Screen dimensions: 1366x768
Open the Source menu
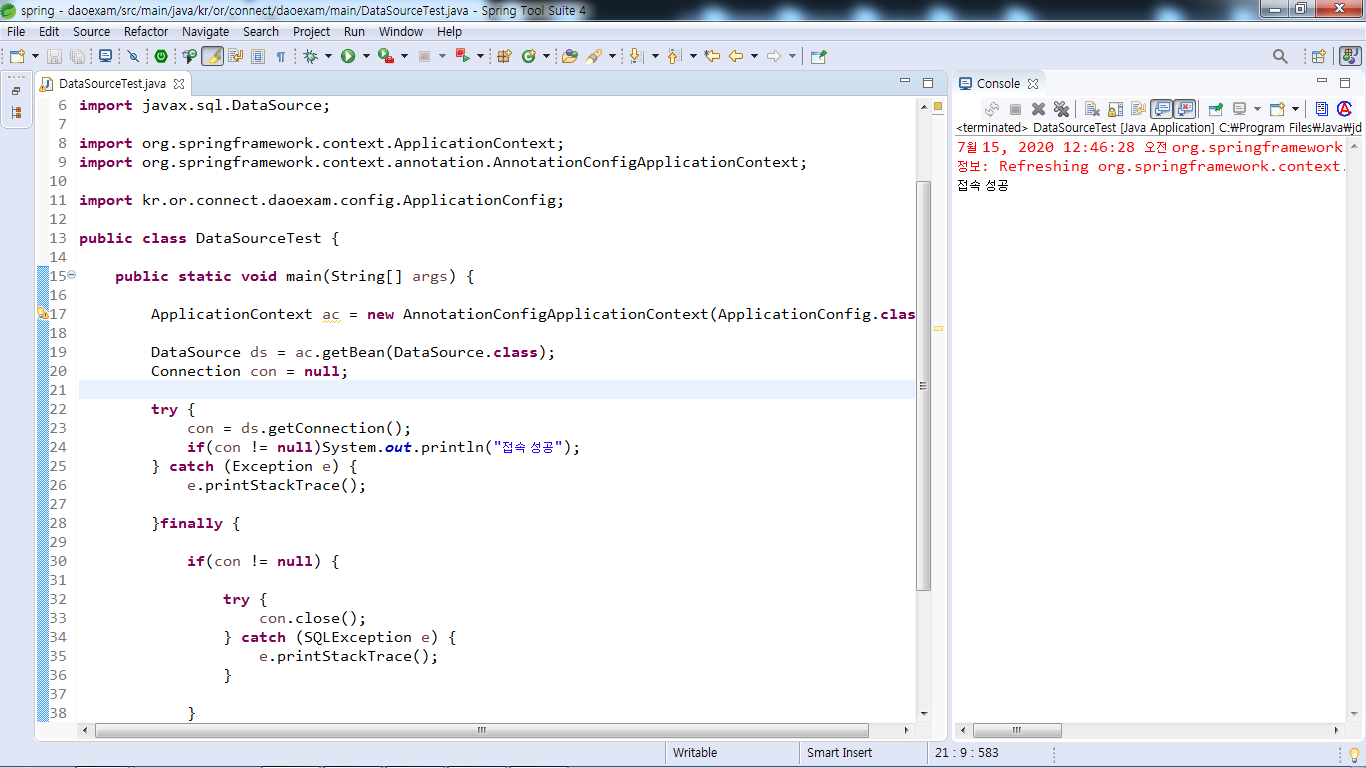91,31
